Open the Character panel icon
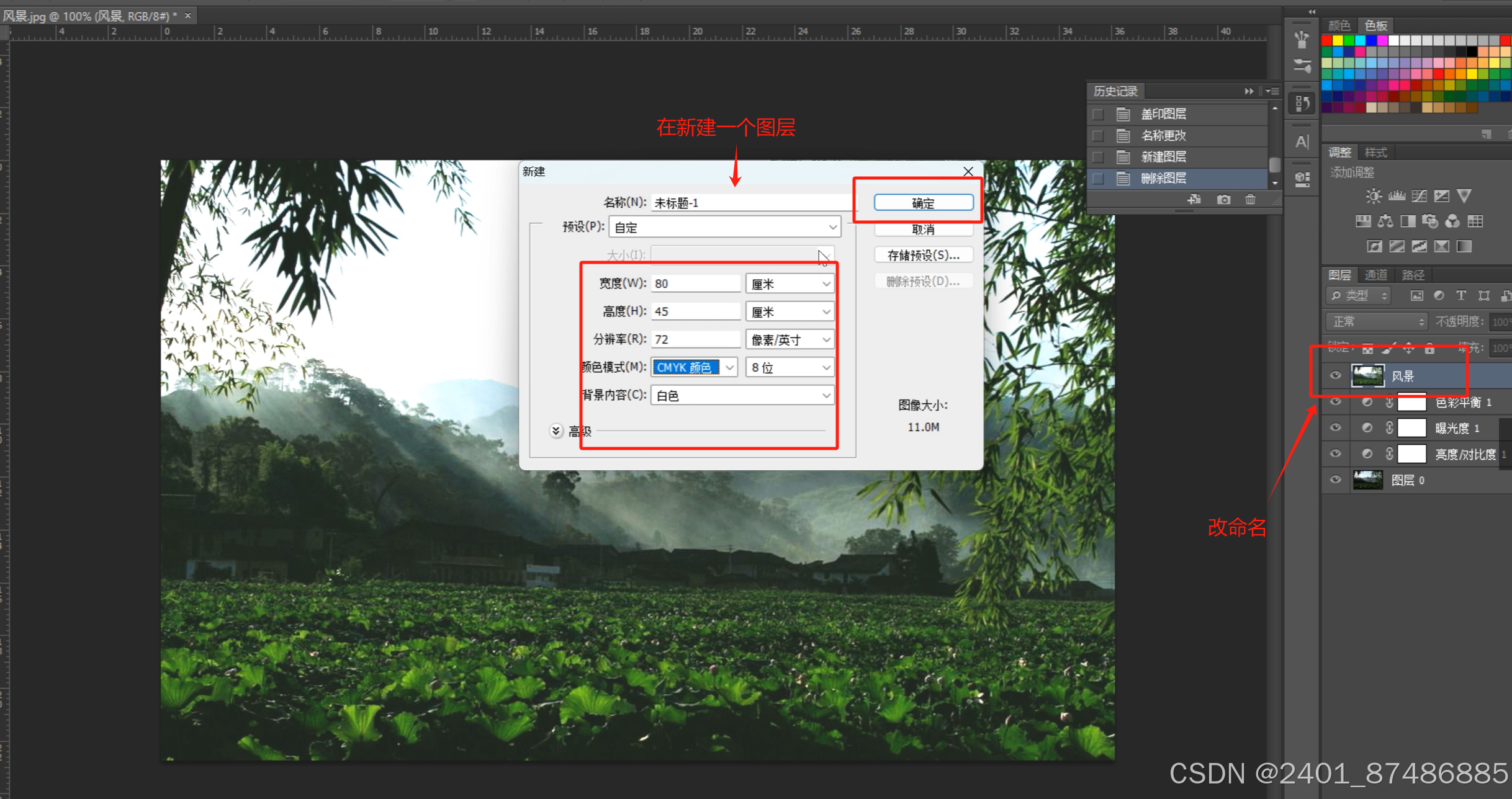This screenshot has width=1512, height=799. click(x=1302, y=142)
